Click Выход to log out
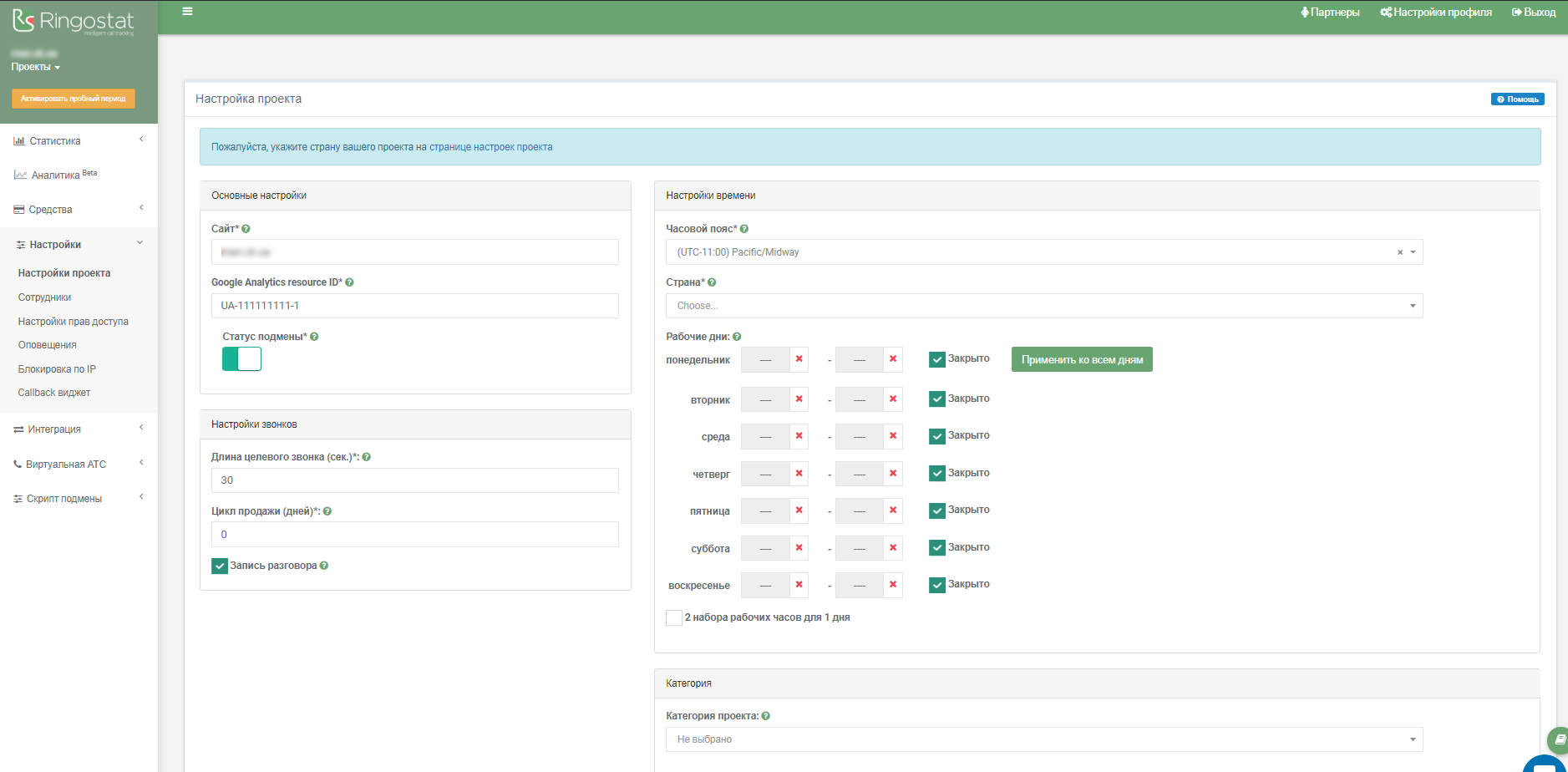 tap(1534, 13)
